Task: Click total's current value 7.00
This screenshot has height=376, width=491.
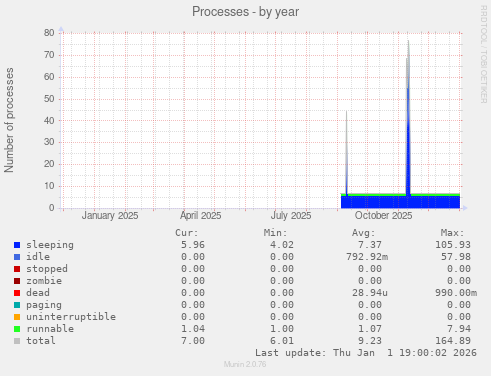Action: (x=193, y=341)
